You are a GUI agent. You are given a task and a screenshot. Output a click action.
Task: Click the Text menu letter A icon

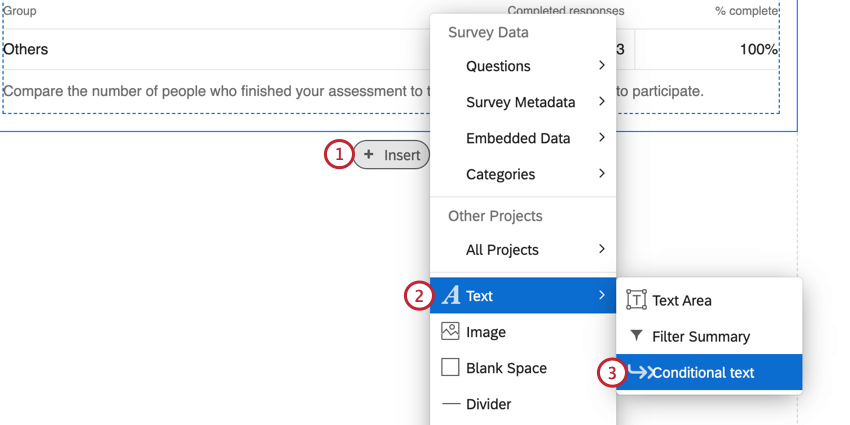(451, 296)
